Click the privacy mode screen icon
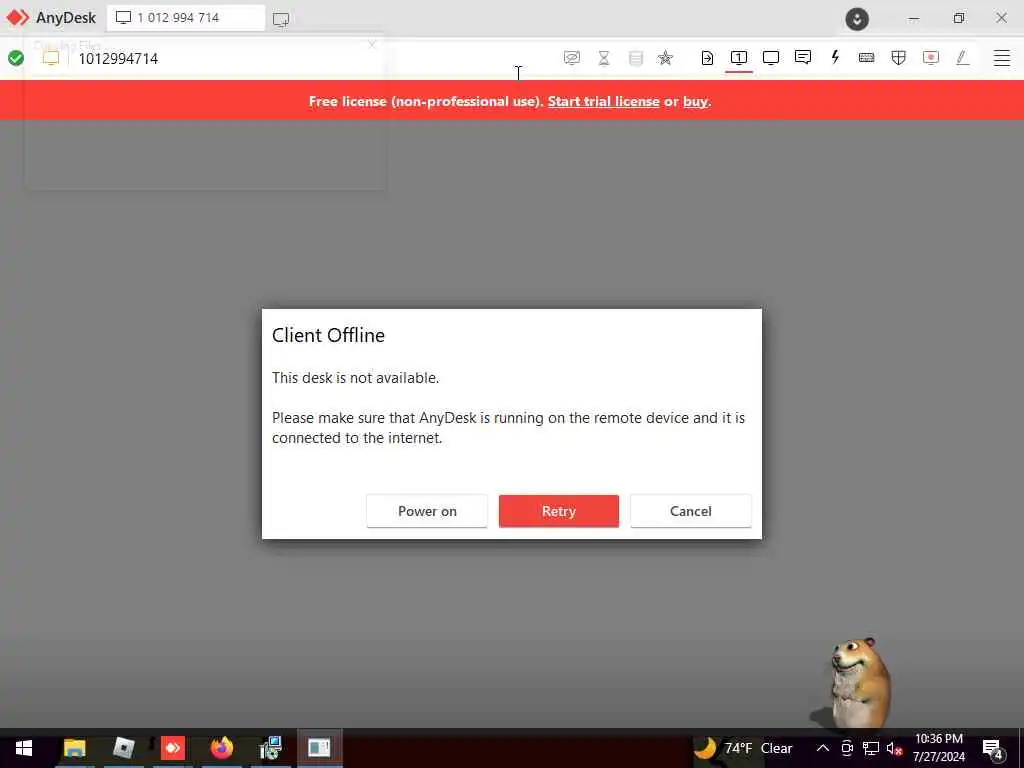 [571, 58]
